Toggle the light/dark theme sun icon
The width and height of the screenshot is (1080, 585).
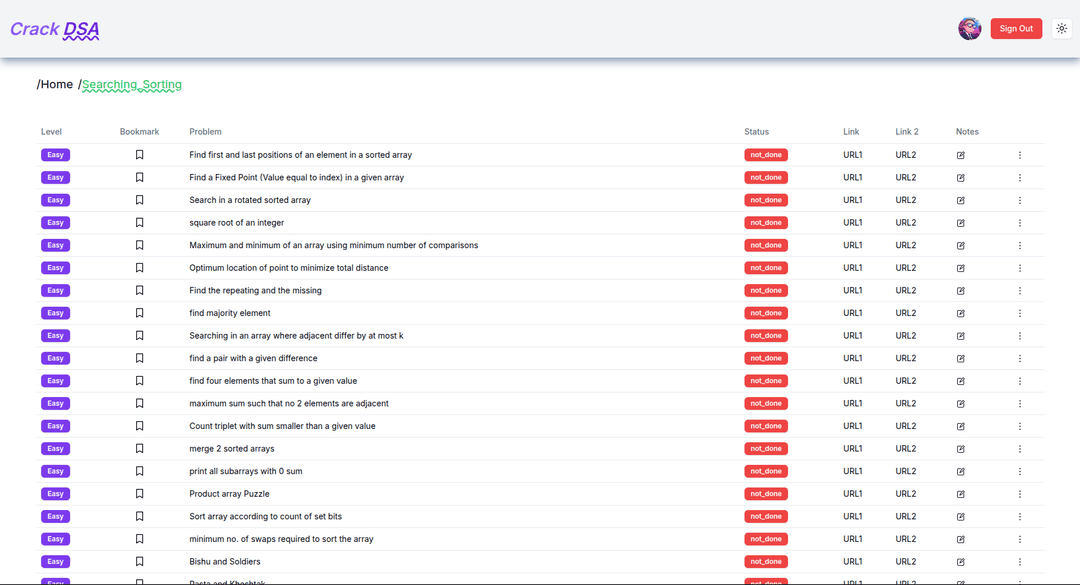pyautogui.click(x=1061, y=29)
